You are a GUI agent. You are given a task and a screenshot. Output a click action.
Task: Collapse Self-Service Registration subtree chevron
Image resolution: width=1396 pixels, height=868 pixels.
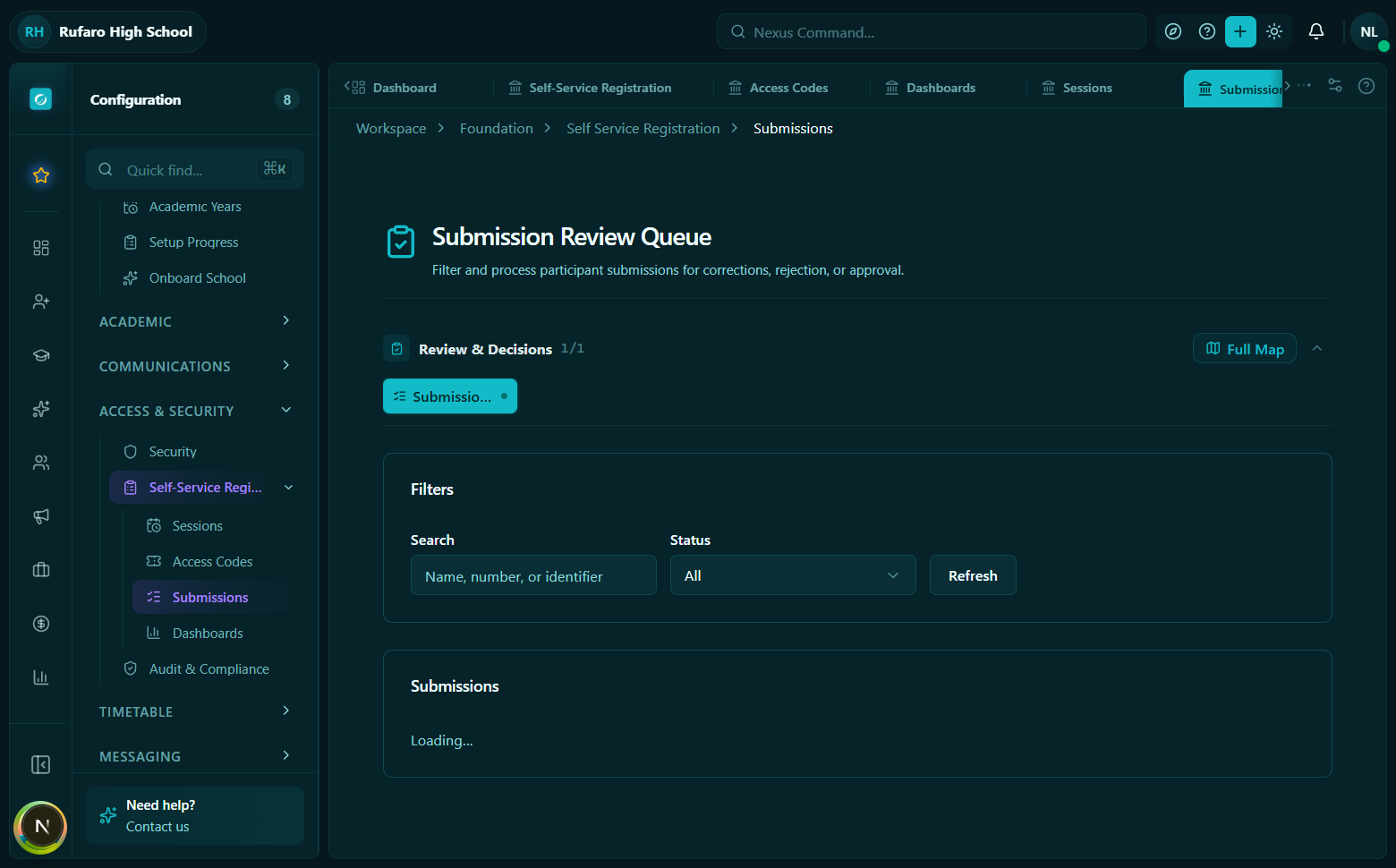[x=288, y=488]
